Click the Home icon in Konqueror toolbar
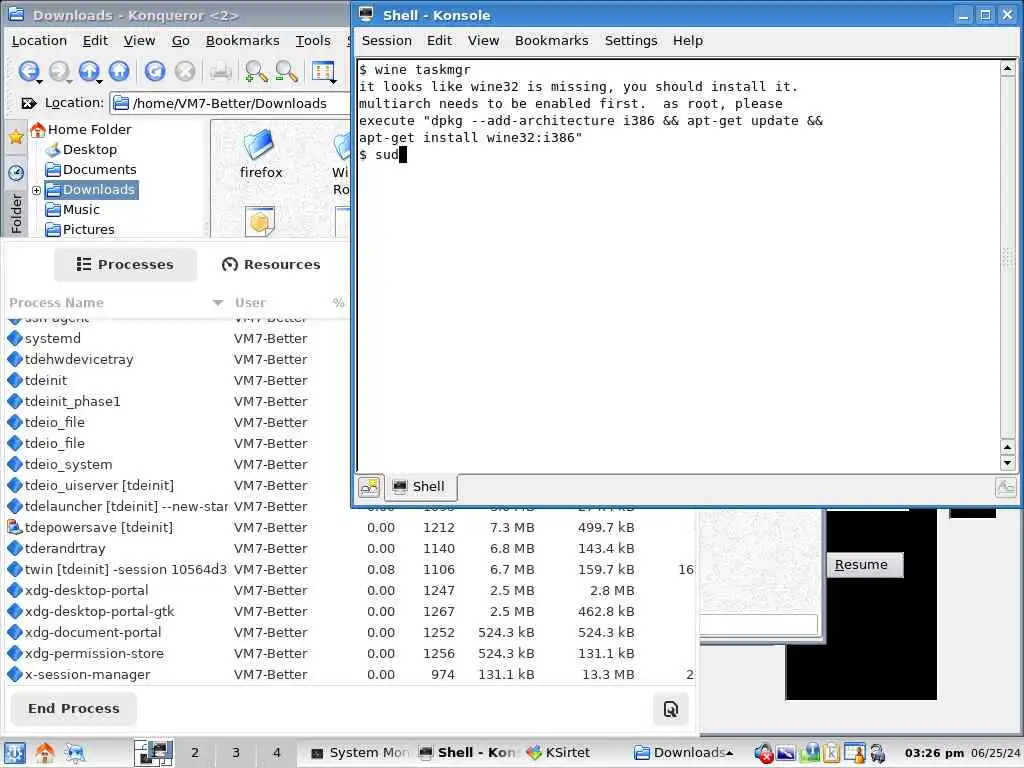 tap(119, 71)
